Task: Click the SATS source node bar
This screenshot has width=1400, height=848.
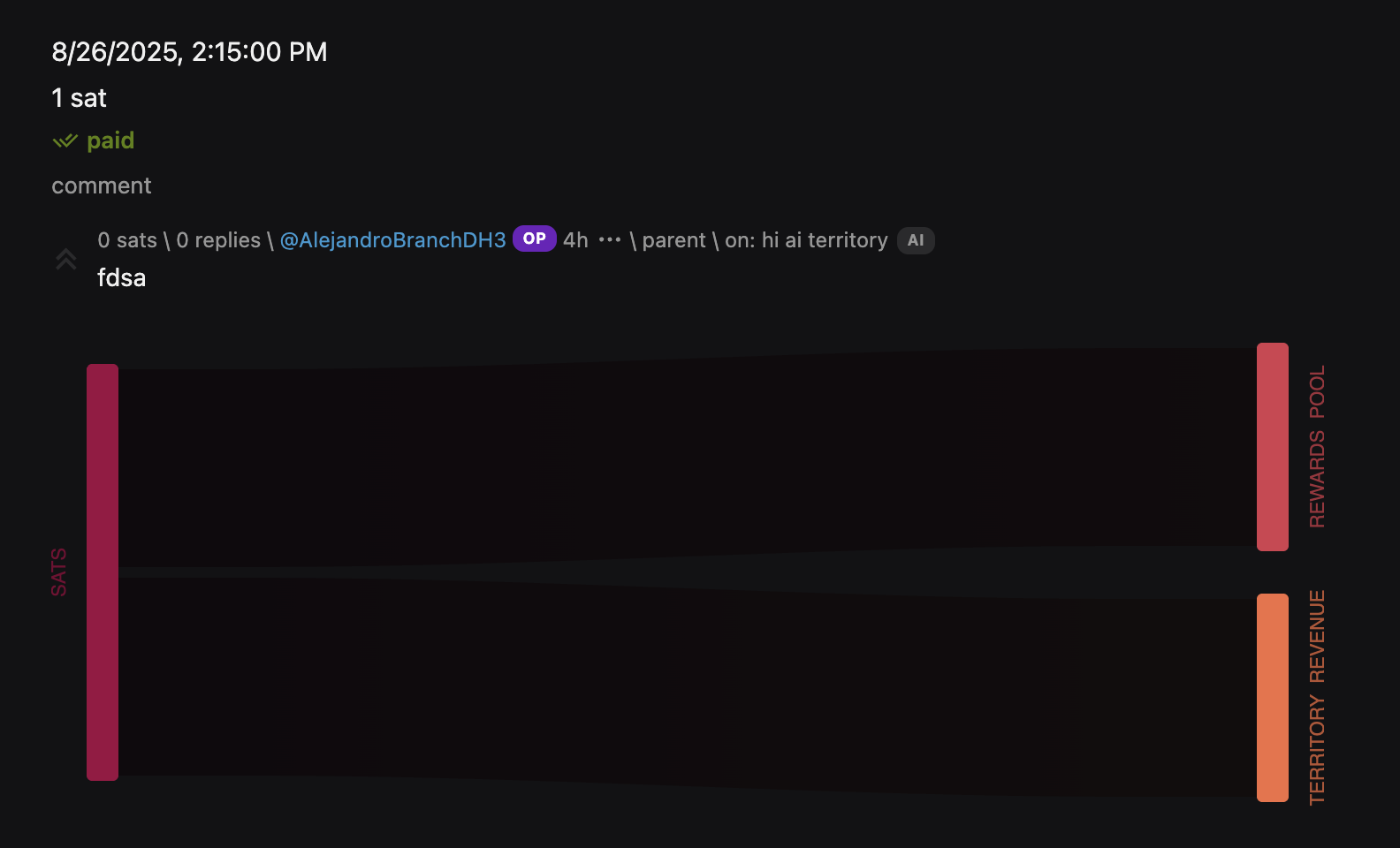Action: pyautogui.click(x=103, y=572)
